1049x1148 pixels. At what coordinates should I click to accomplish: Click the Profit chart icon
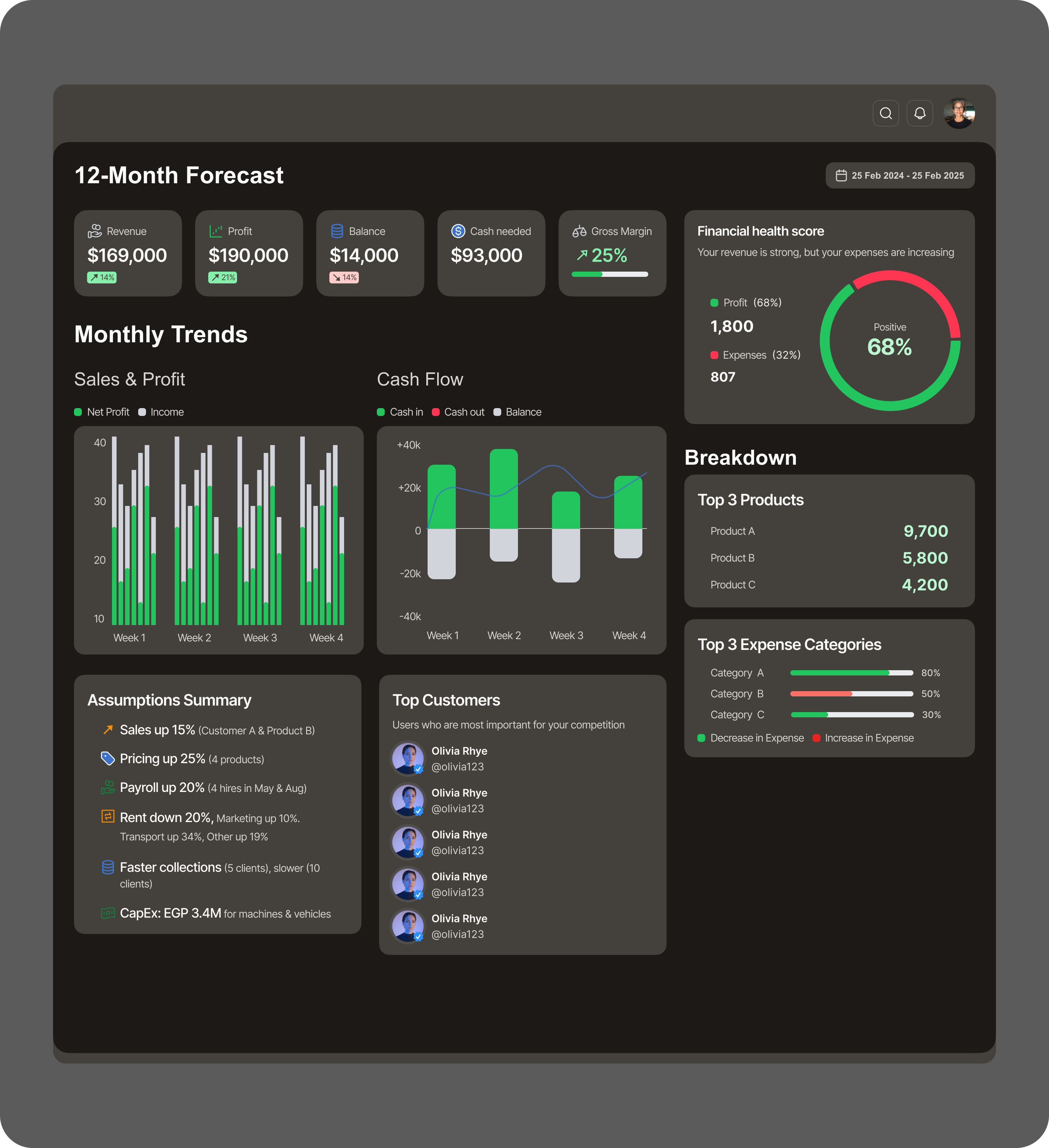[216, 231]
